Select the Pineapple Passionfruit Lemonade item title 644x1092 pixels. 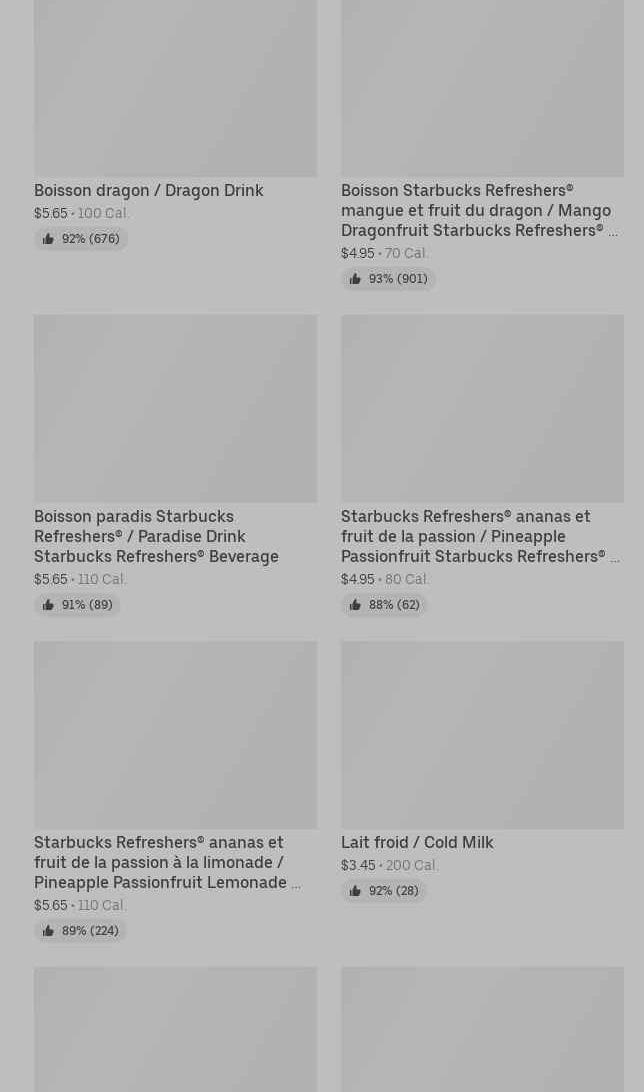(x=163, y=862)
